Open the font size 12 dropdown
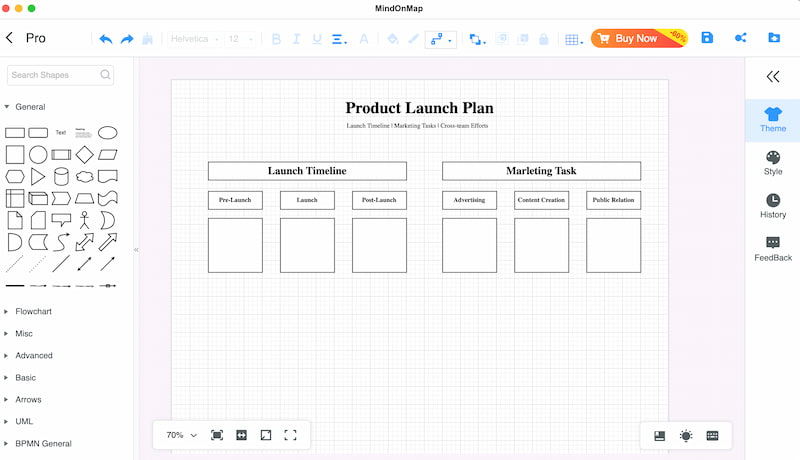 pyautogui.click(x=240, y=39)
